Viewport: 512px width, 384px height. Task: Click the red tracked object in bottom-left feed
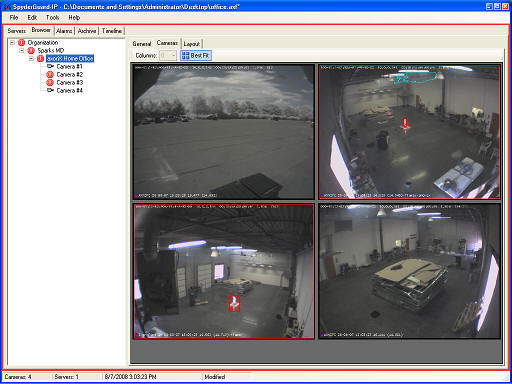pyautogui.click(x=234, y=304)
